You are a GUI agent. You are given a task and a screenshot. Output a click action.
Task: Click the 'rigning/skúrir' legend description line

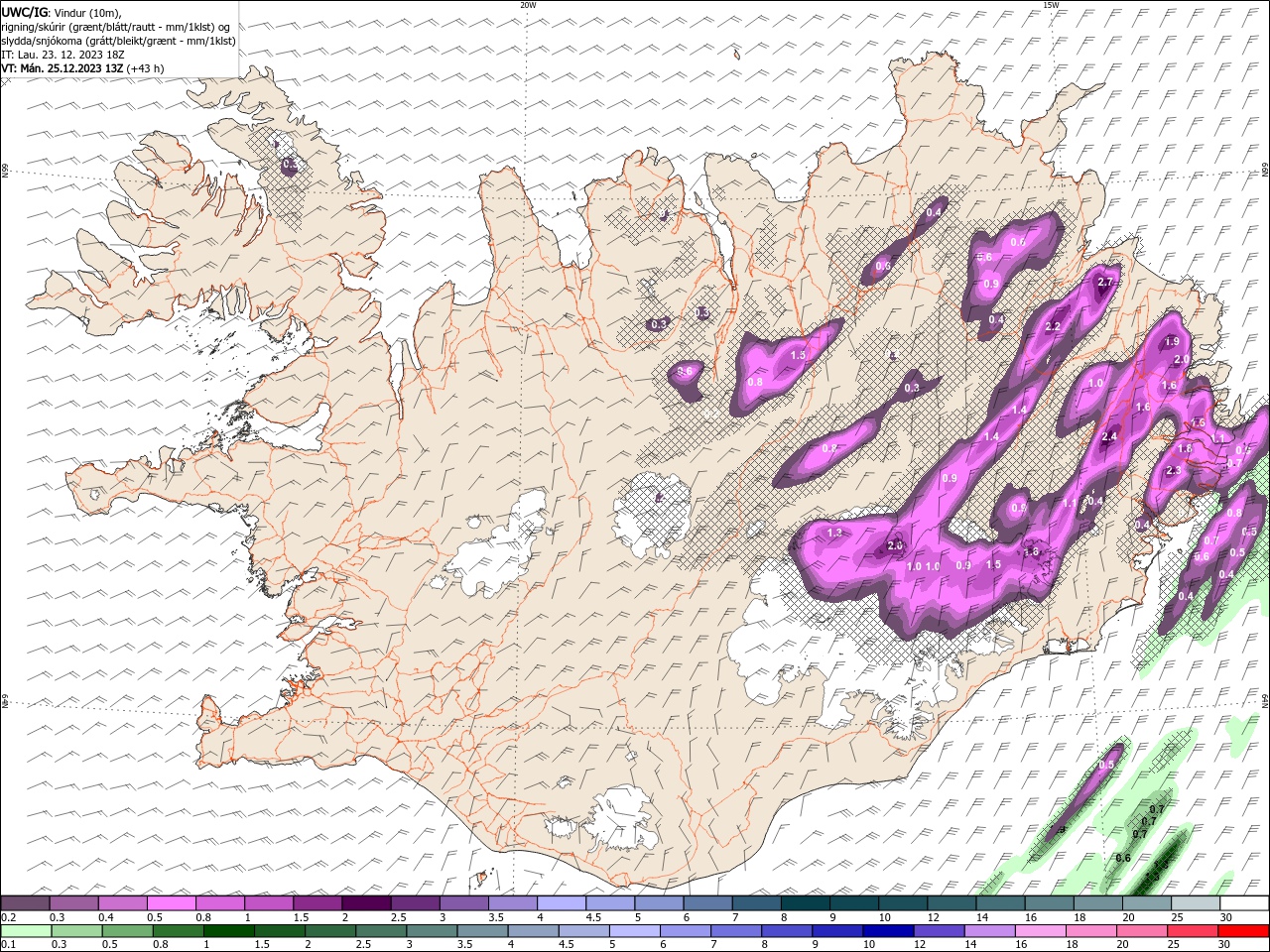coord(116,27)
